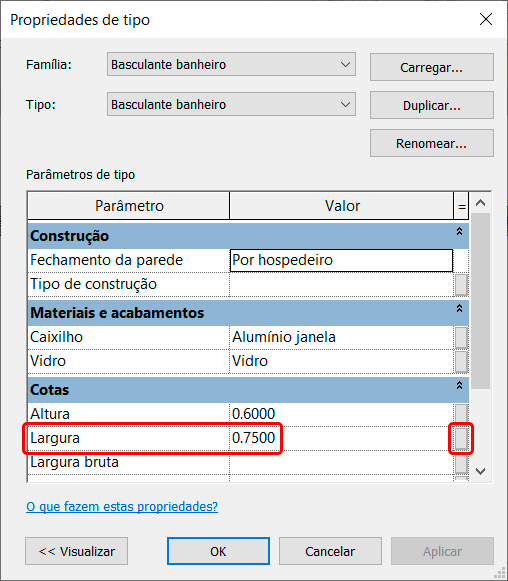Click associate button for Tipo de construção
Screen dimensions: 508x581
click(x=461, y=285)
